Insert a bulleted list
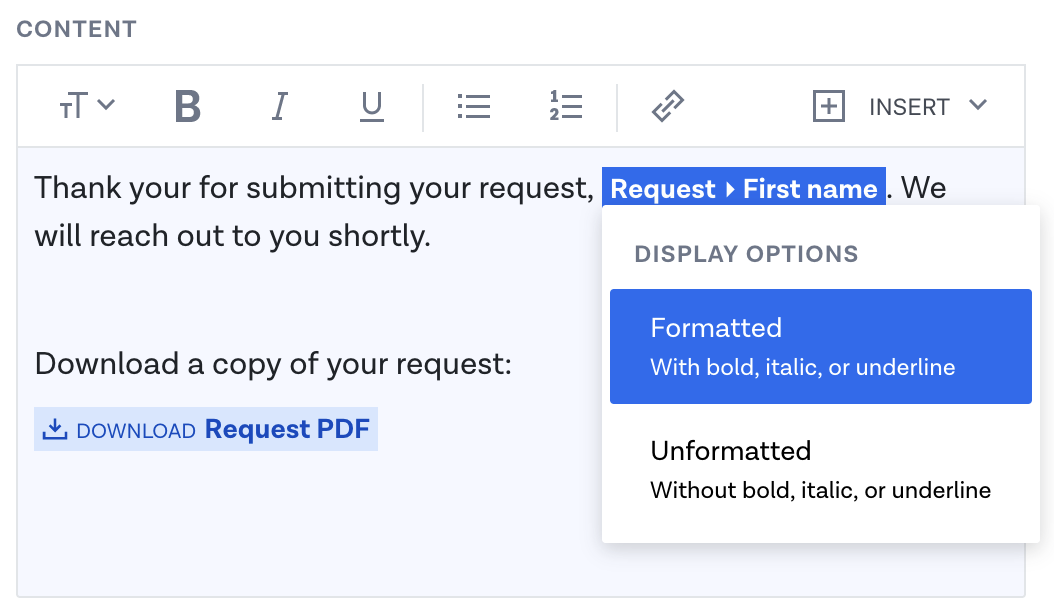The height and width of the screenshot is (612, 1054). click(x=473, y=106)
